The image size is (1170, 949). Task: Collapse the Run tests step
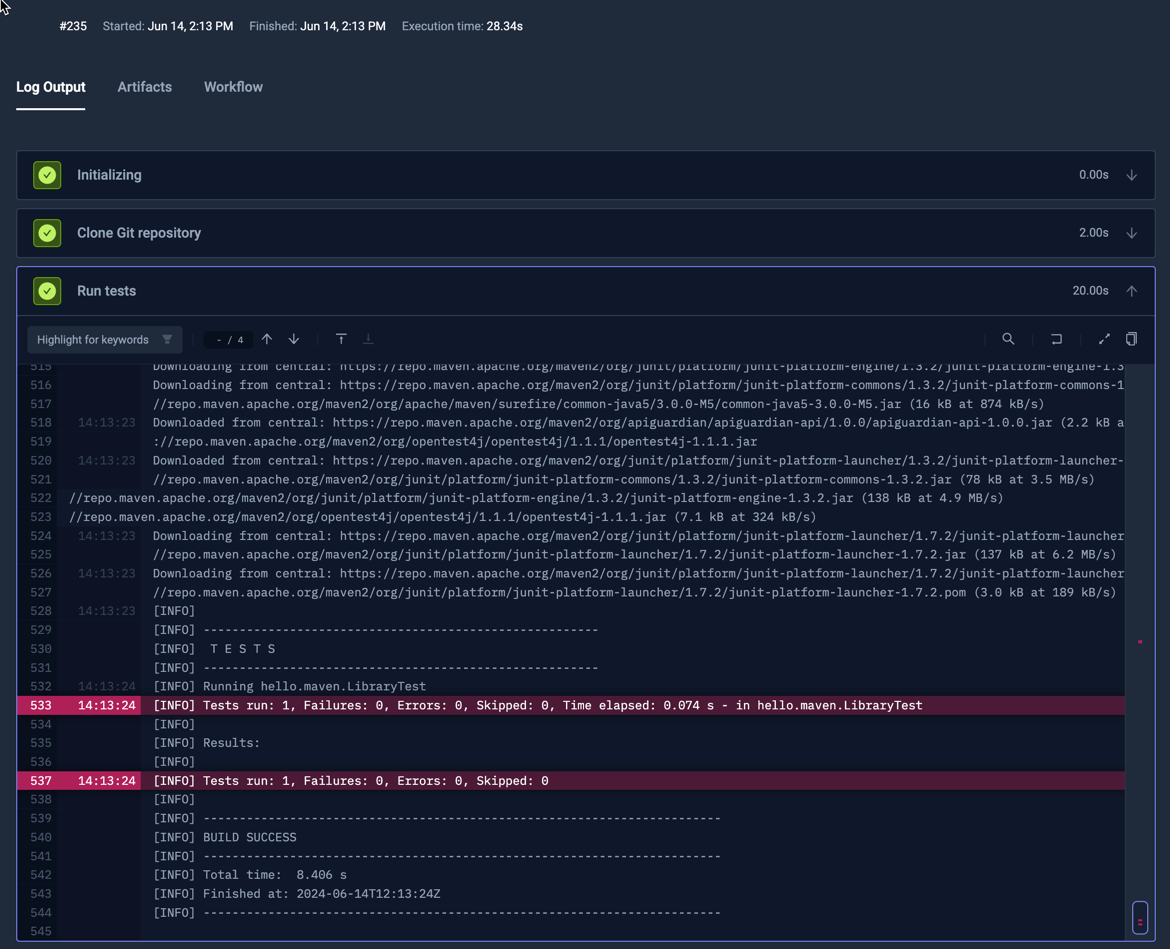(1131, 290)
